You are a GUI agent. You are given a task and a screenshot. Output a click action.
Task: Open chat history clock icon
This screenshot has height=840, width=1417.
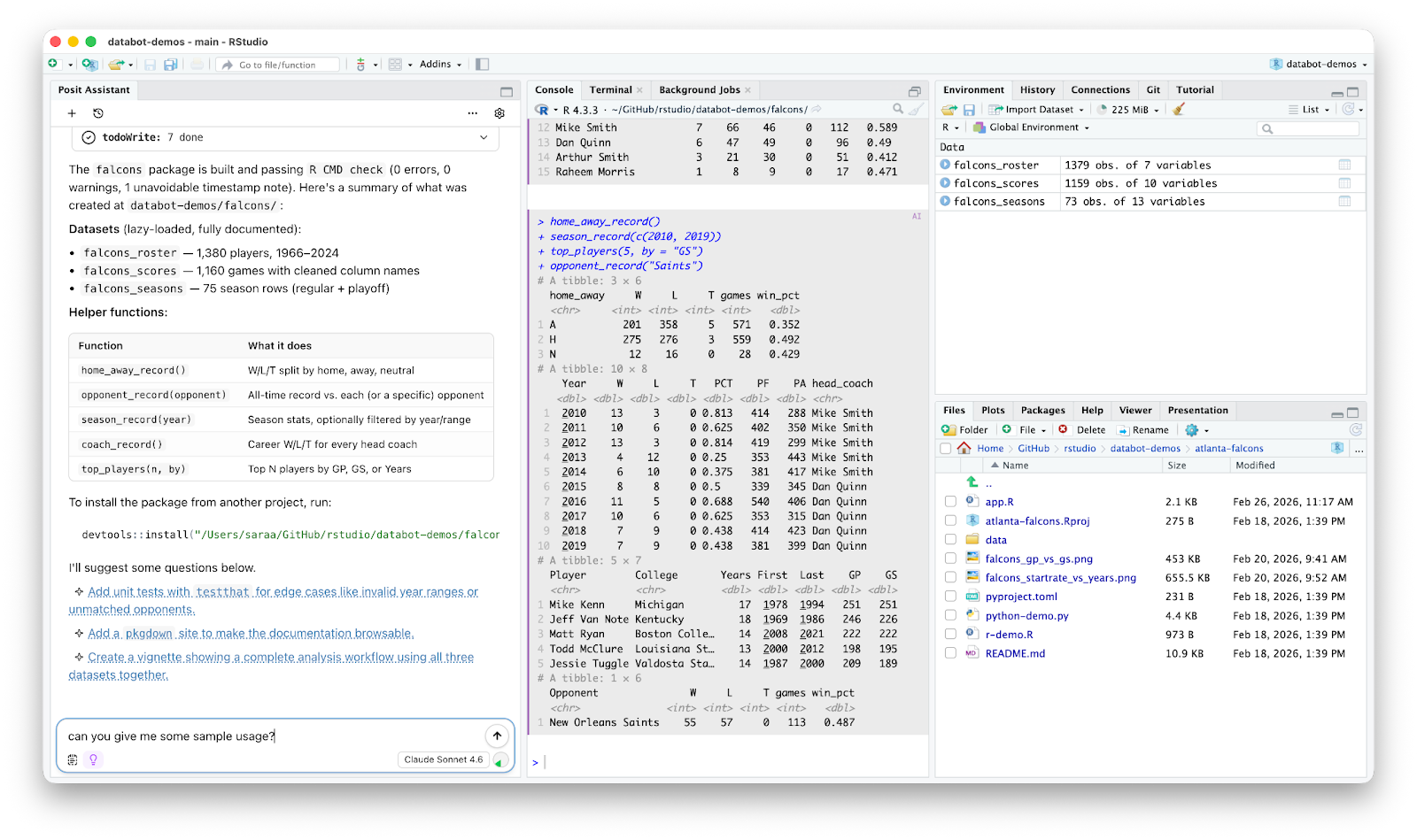point(98,113)
